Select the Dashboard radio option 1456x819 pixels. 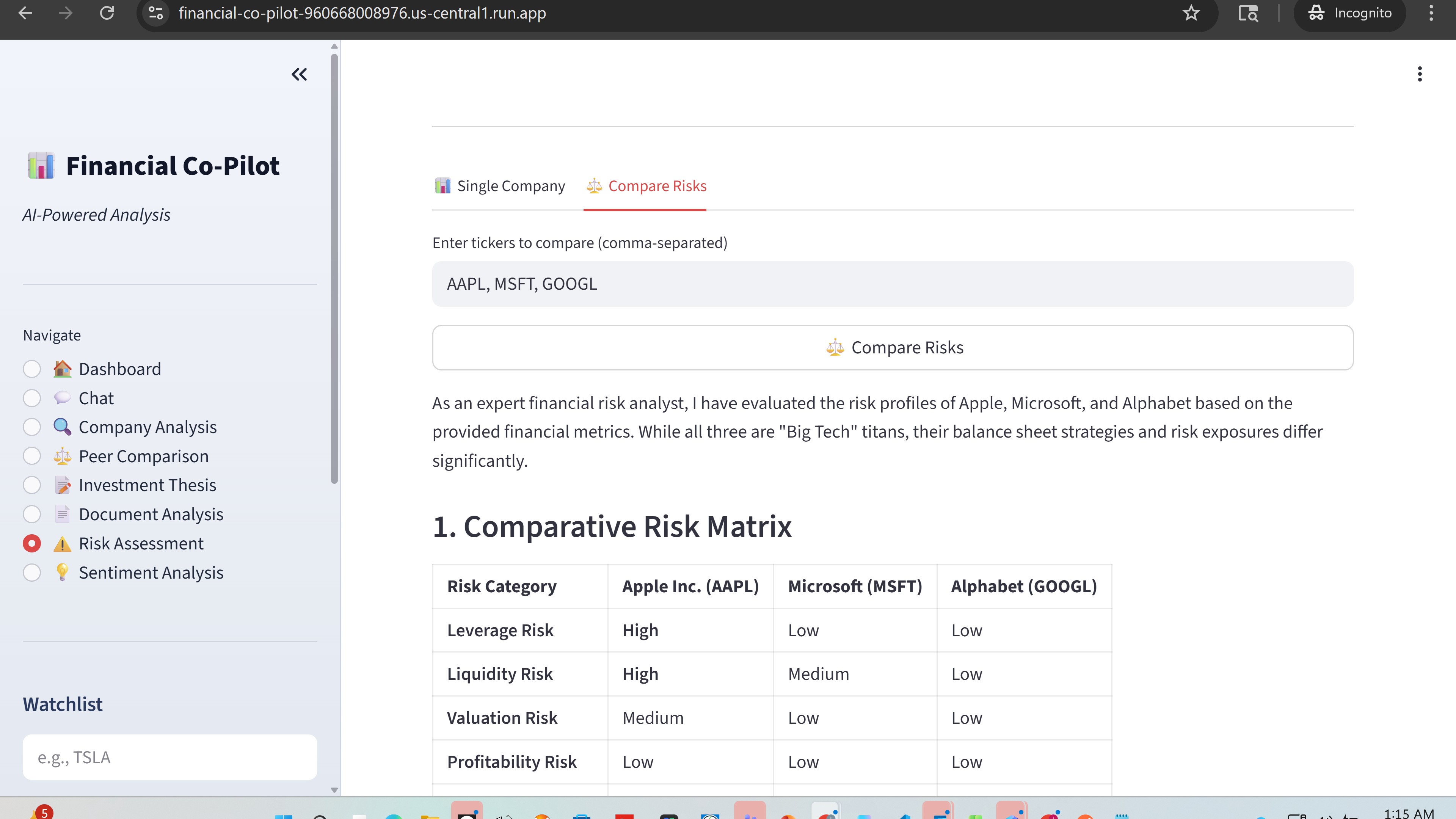tap(31, 369)
